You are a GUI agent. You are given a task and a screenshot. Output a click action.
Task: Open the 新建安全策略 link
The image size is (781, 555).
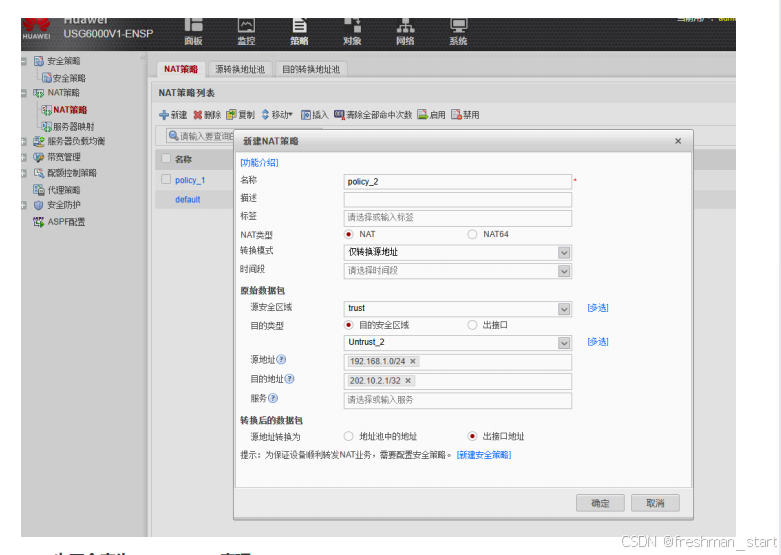(484, 455)
